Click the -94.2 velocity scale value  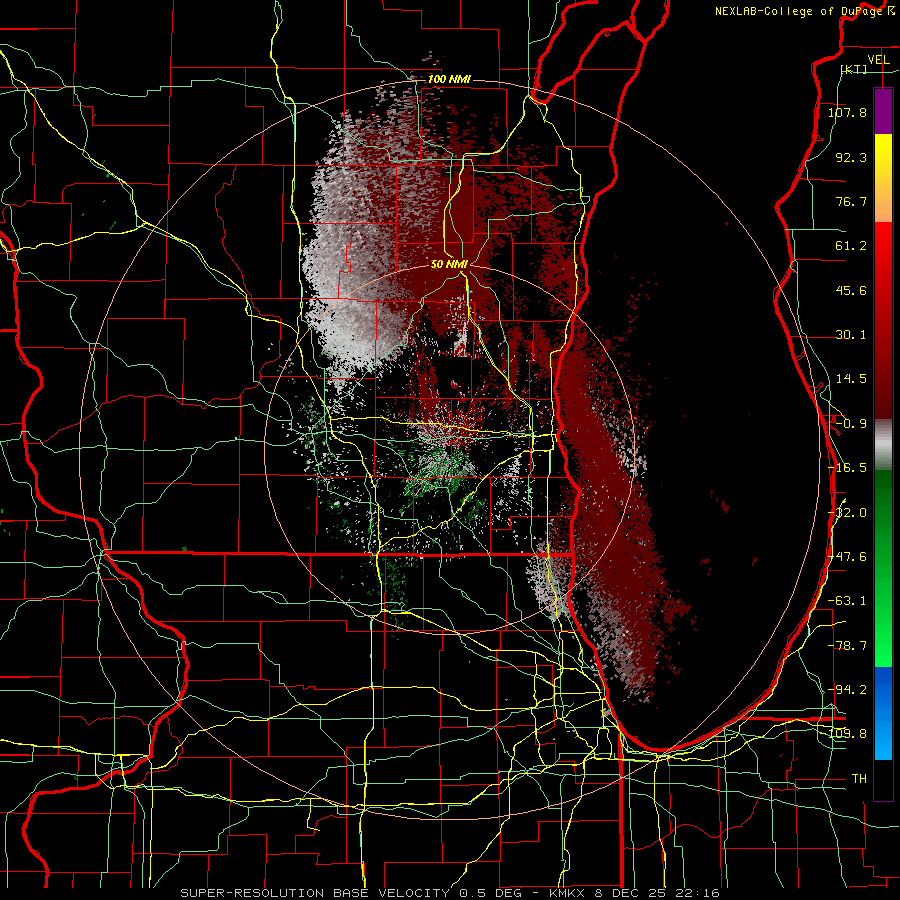(x=847, y=690)
